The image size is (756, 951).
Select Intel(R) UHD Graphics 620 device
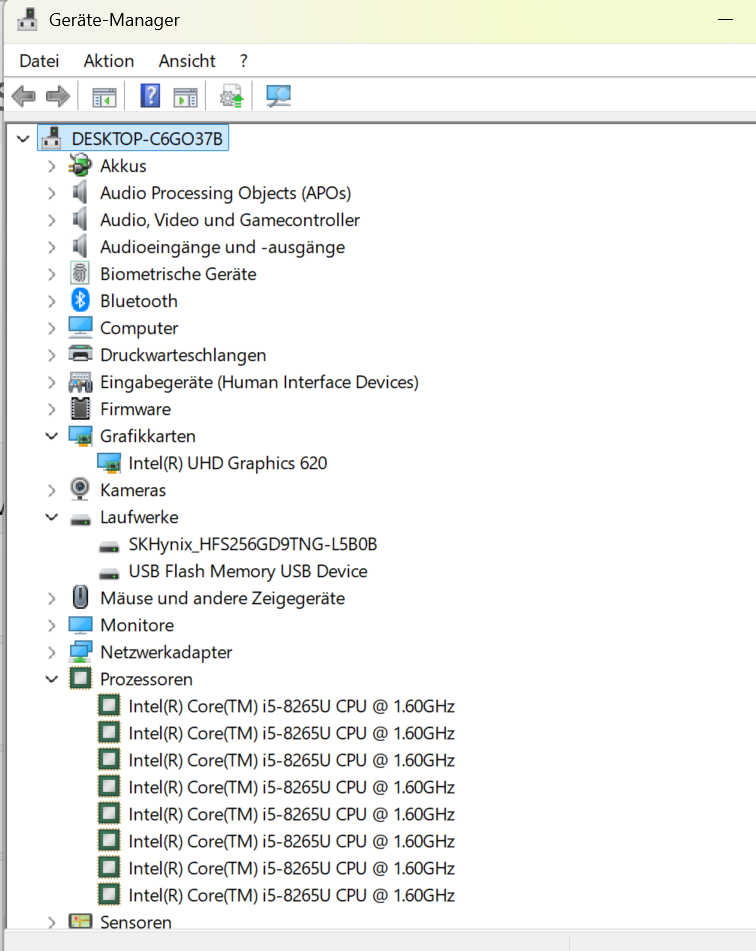[x=228, y=463]
